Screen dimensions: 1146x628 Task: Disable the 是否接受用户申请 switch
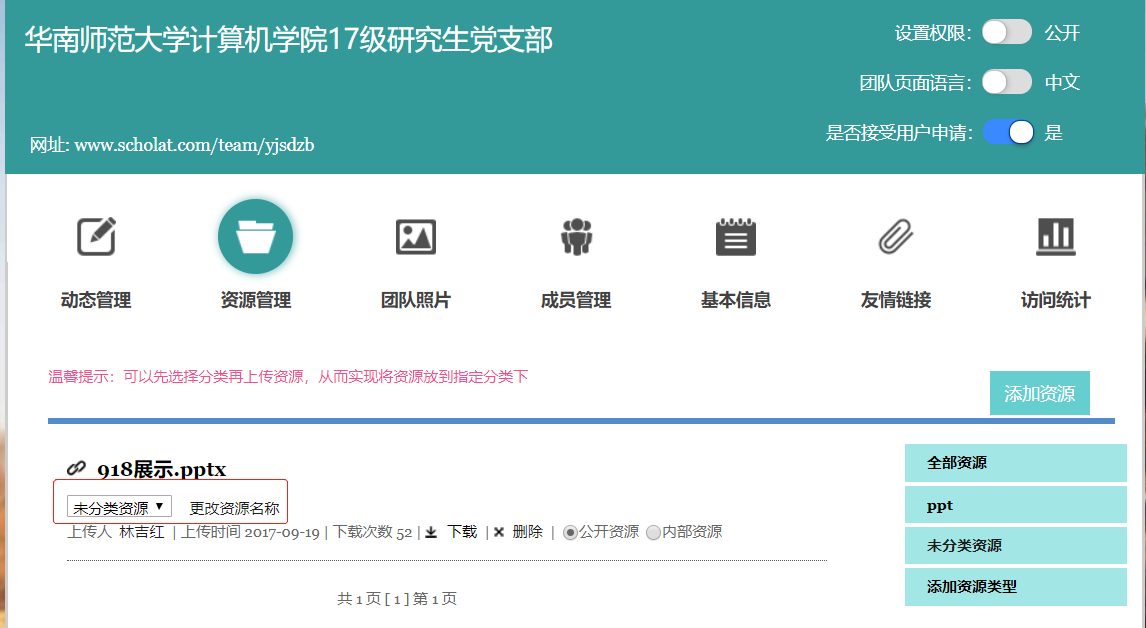[x=1007, y=132]
